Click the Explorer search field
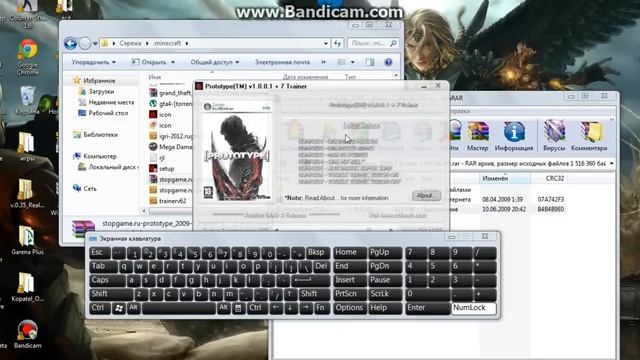The image size is (640, 360). click(373, 43)
